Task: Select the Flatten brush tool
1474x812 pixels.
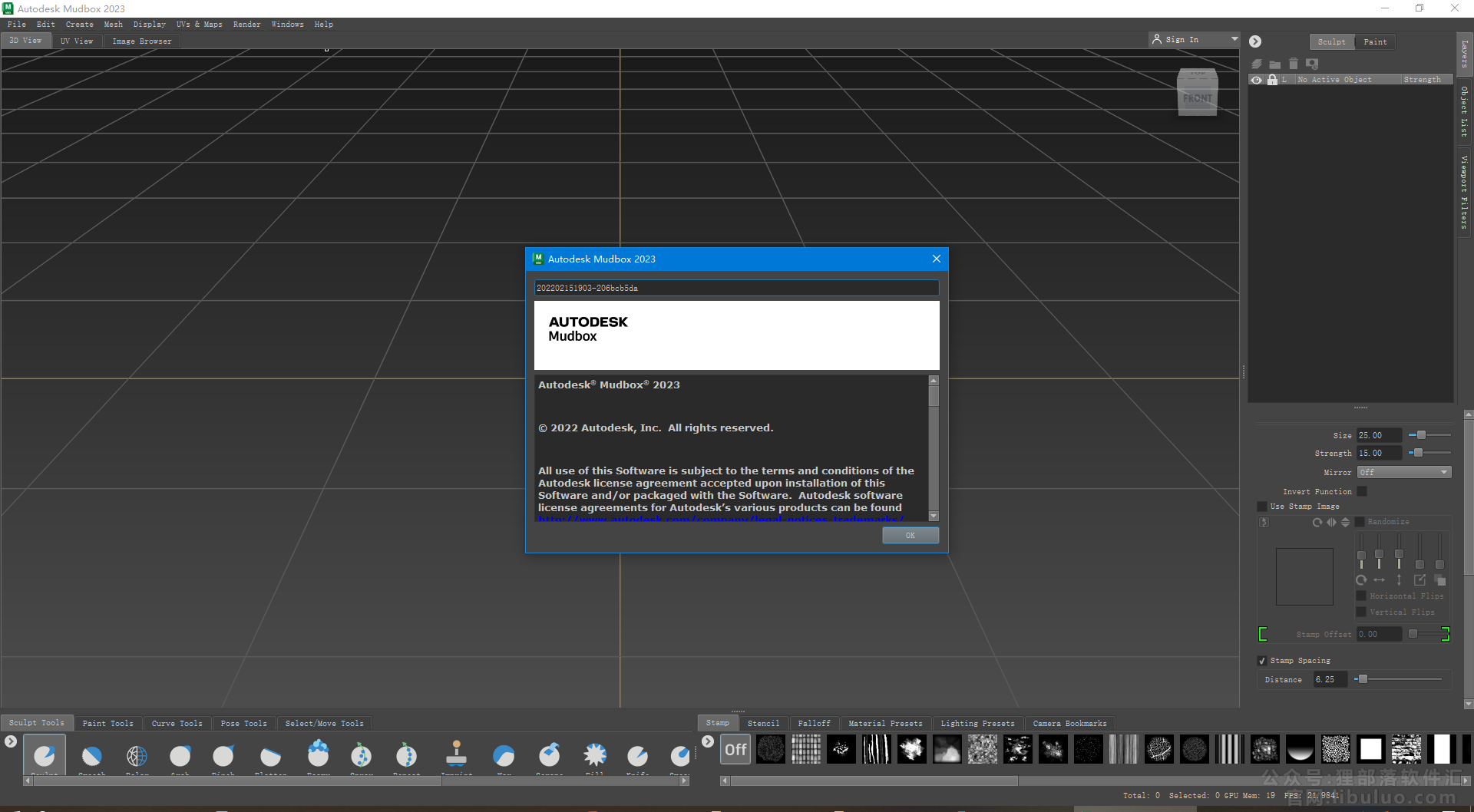Action: tap(270, 756)
